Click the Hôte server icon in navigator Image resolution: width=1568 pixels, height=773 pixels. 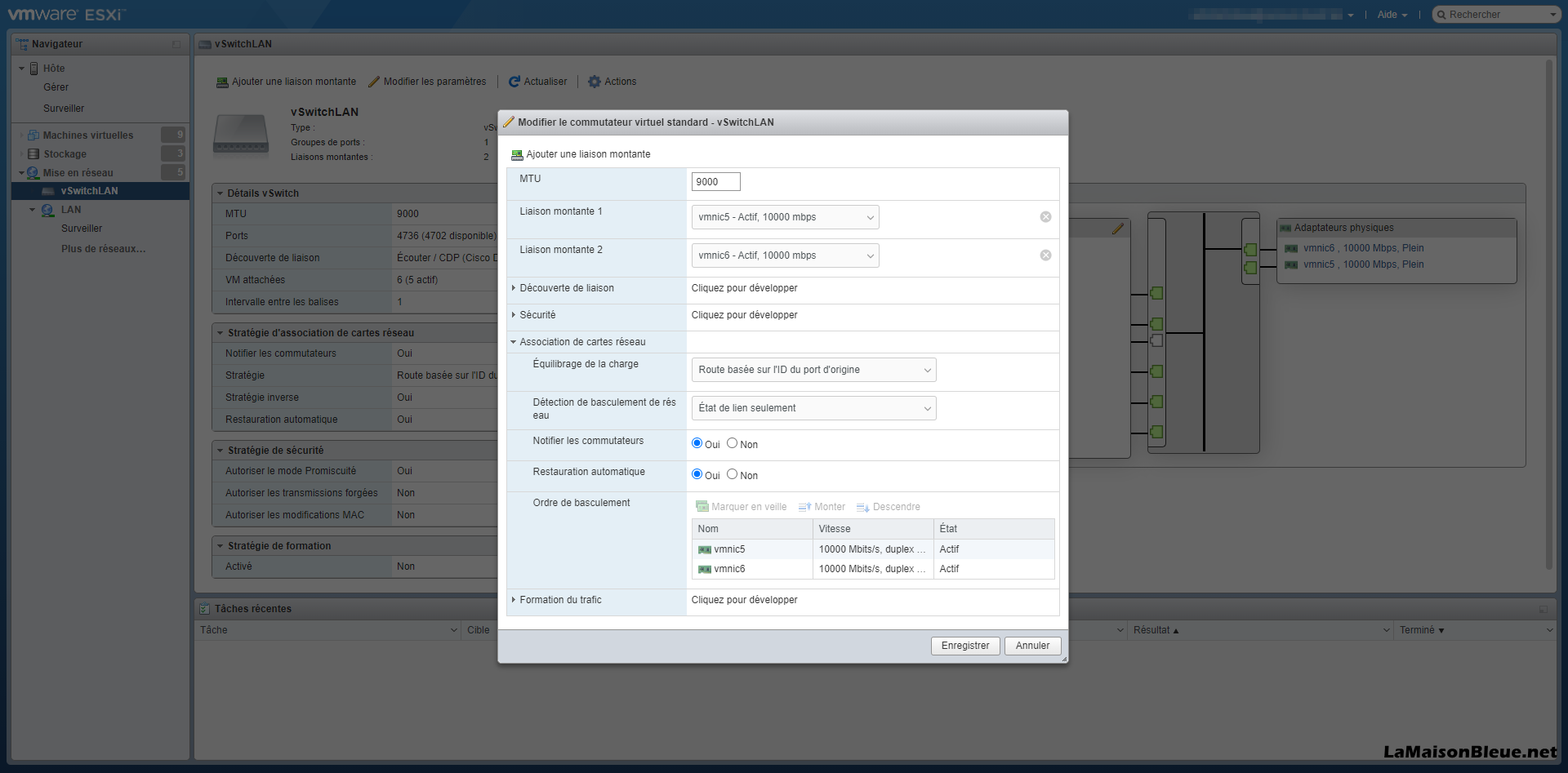[x=33, y=69]
